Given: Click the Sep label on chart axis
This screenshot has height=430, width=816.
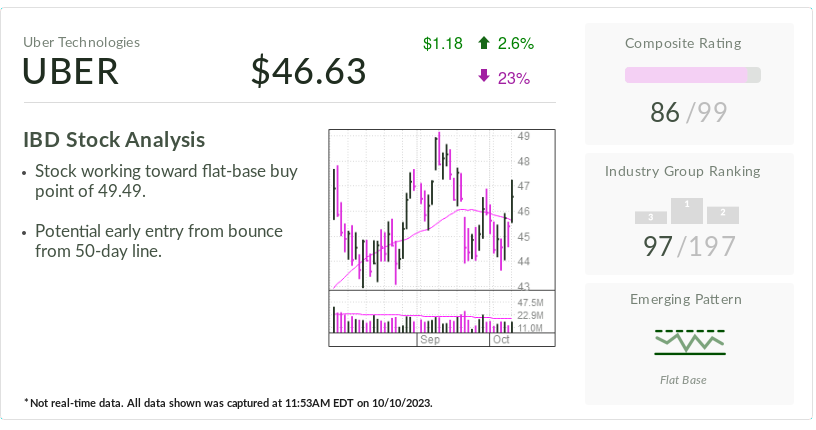Looking at the screenshot, I should 430,340.
